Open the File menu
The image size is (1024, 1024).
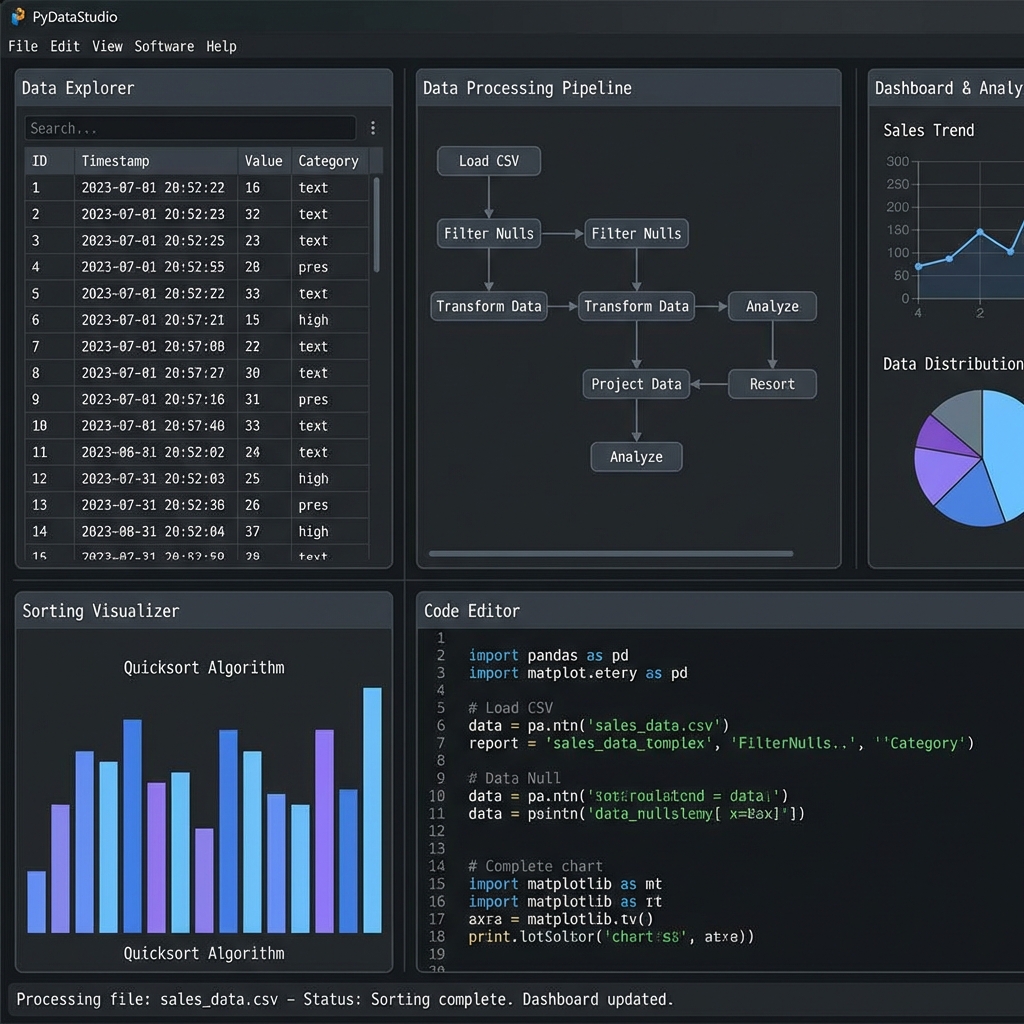click(23, 46)
